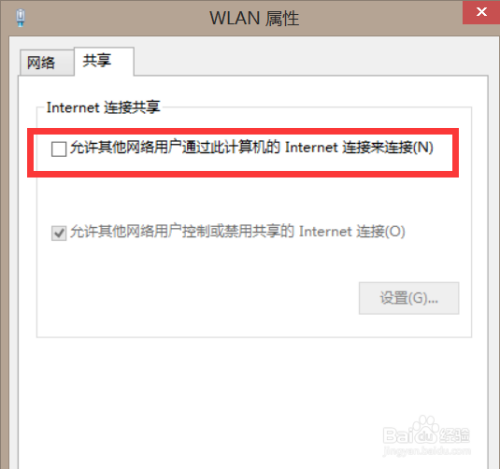Enable the 允许其他网络用户通过此计算机的 Internet 连接来连接 checkbox
The height and width of the screenshot is (469, 500).
pyautogui.click(x=59, y=149)
